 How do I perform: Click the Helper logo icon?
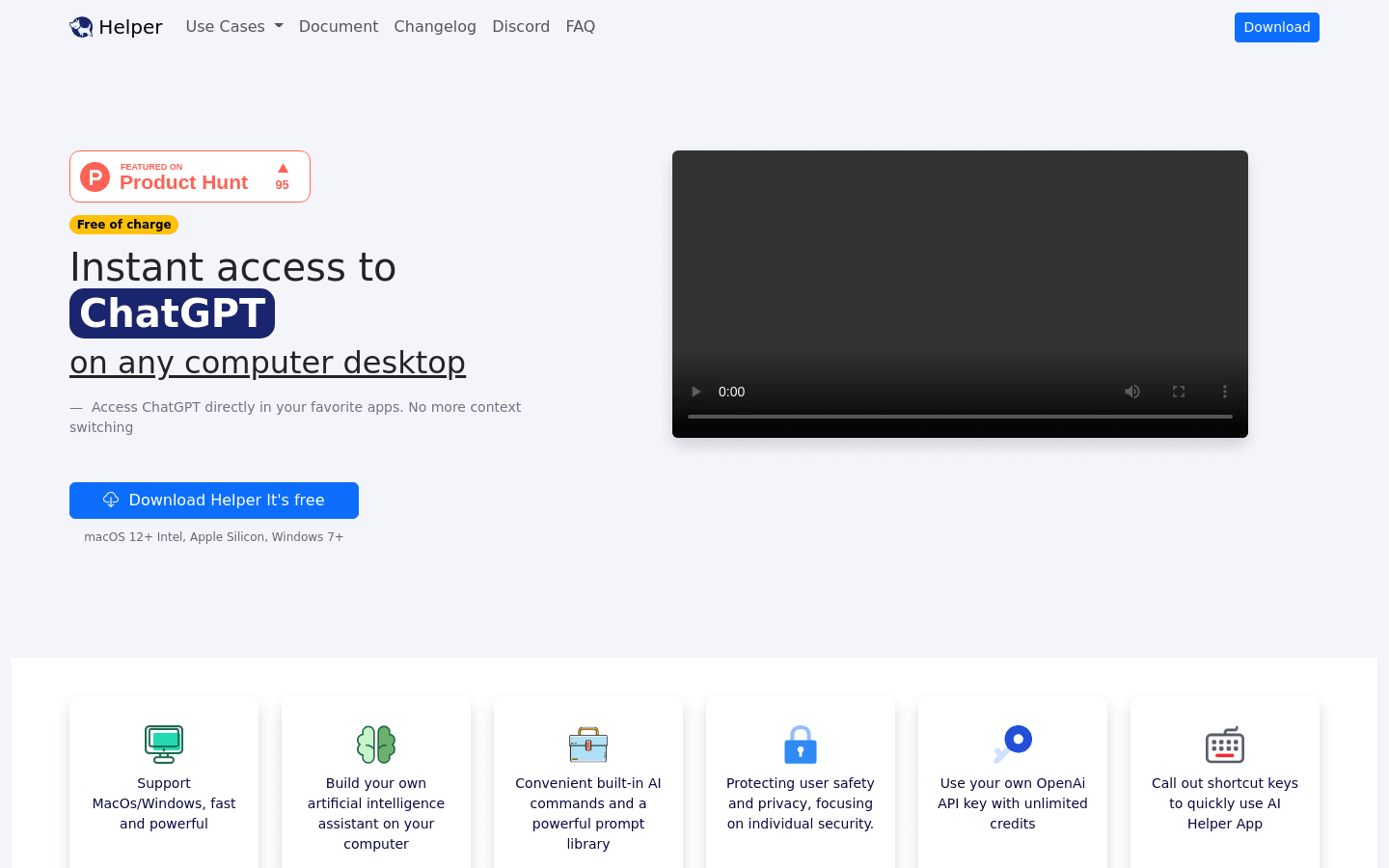click(x=82, y=27)
